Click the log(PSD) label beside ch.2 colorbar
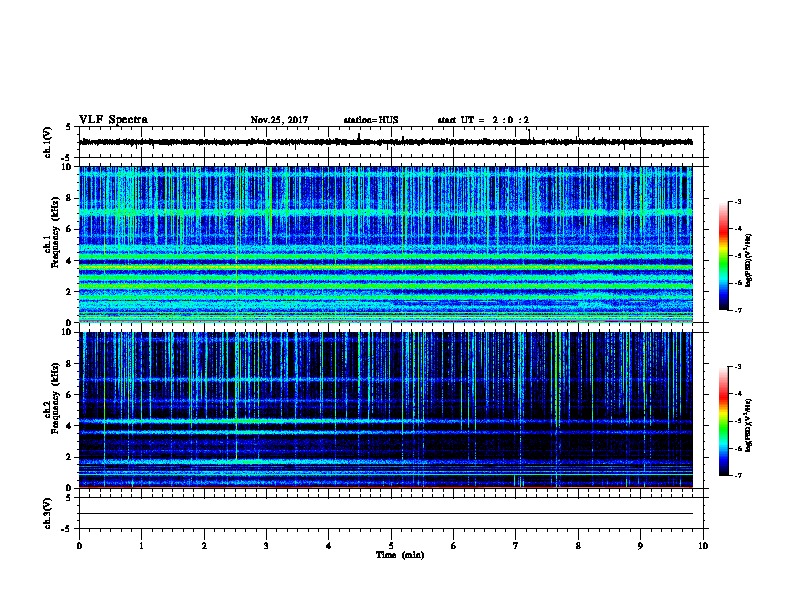This screenshot has height=612, width=792. coord(748,425)
